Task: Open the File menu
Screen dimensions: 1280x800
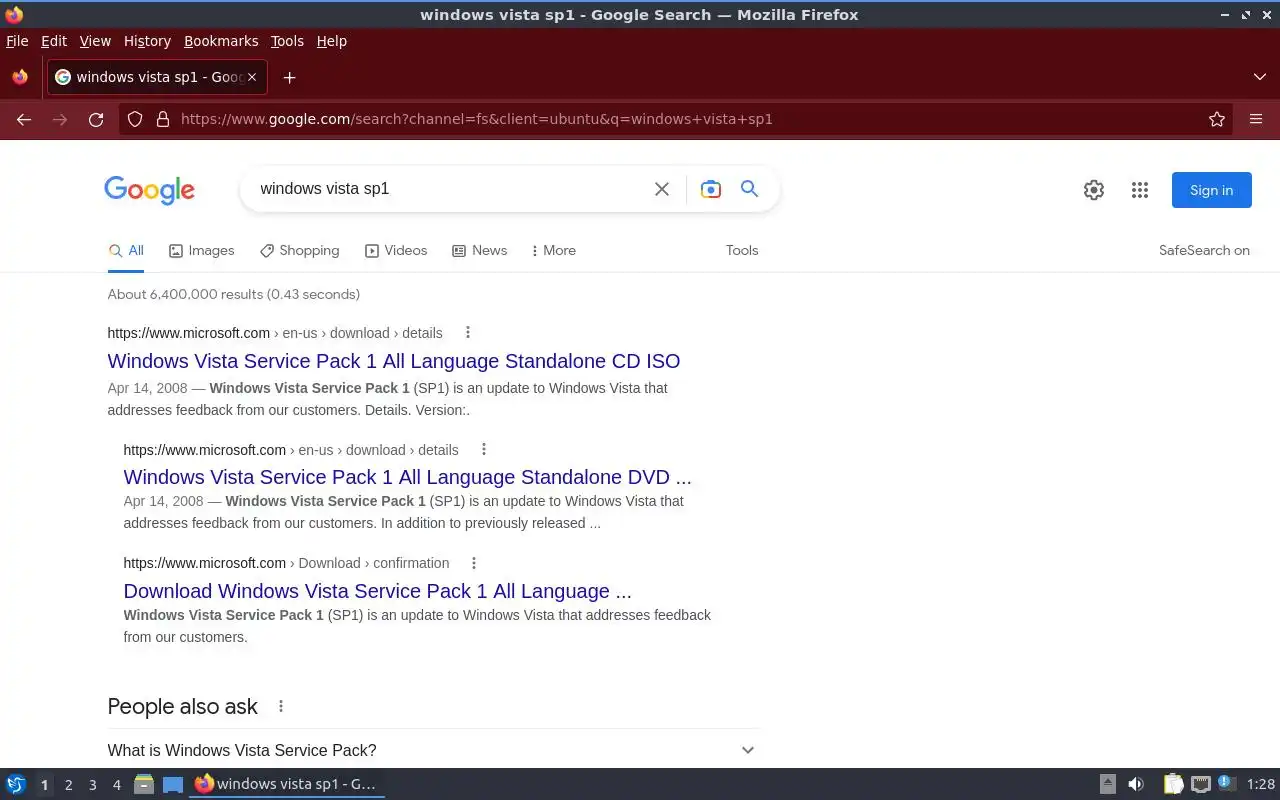Action: (17, 41)
